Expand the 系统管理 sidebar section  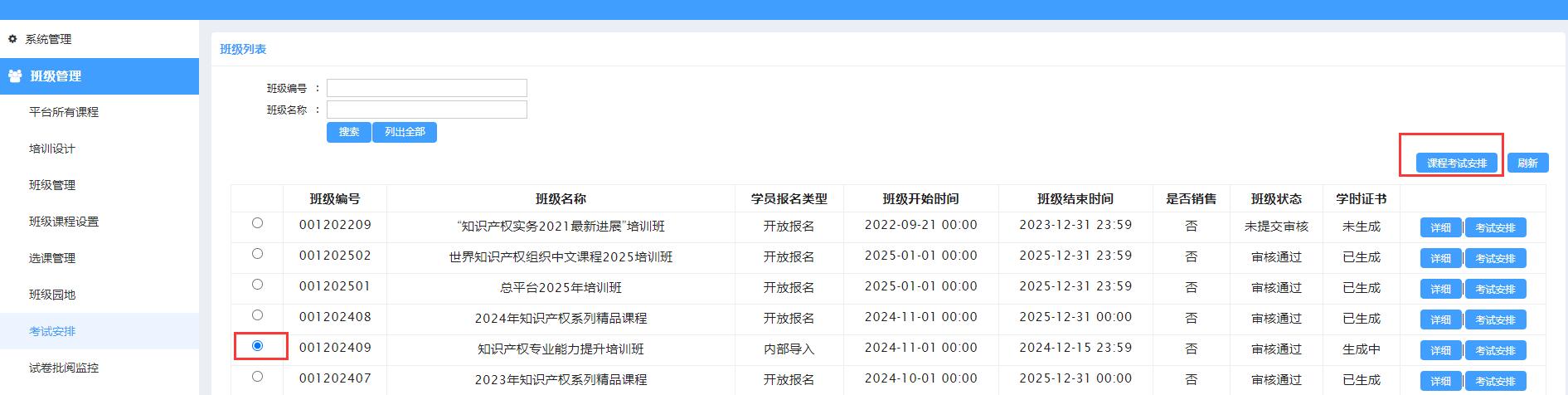tap(48, 39)
